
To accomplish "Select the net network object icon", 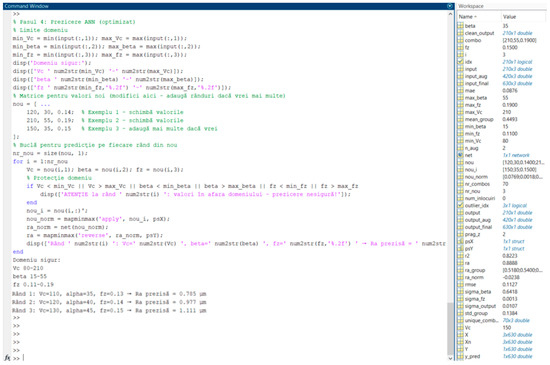I will (x=460, y=155).
